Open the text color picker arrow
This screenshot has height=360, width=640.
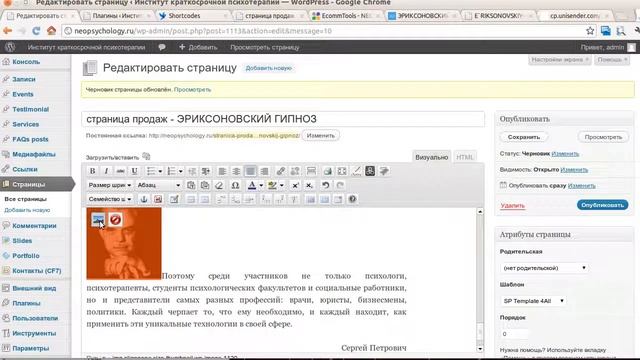(x=261, y=186)
